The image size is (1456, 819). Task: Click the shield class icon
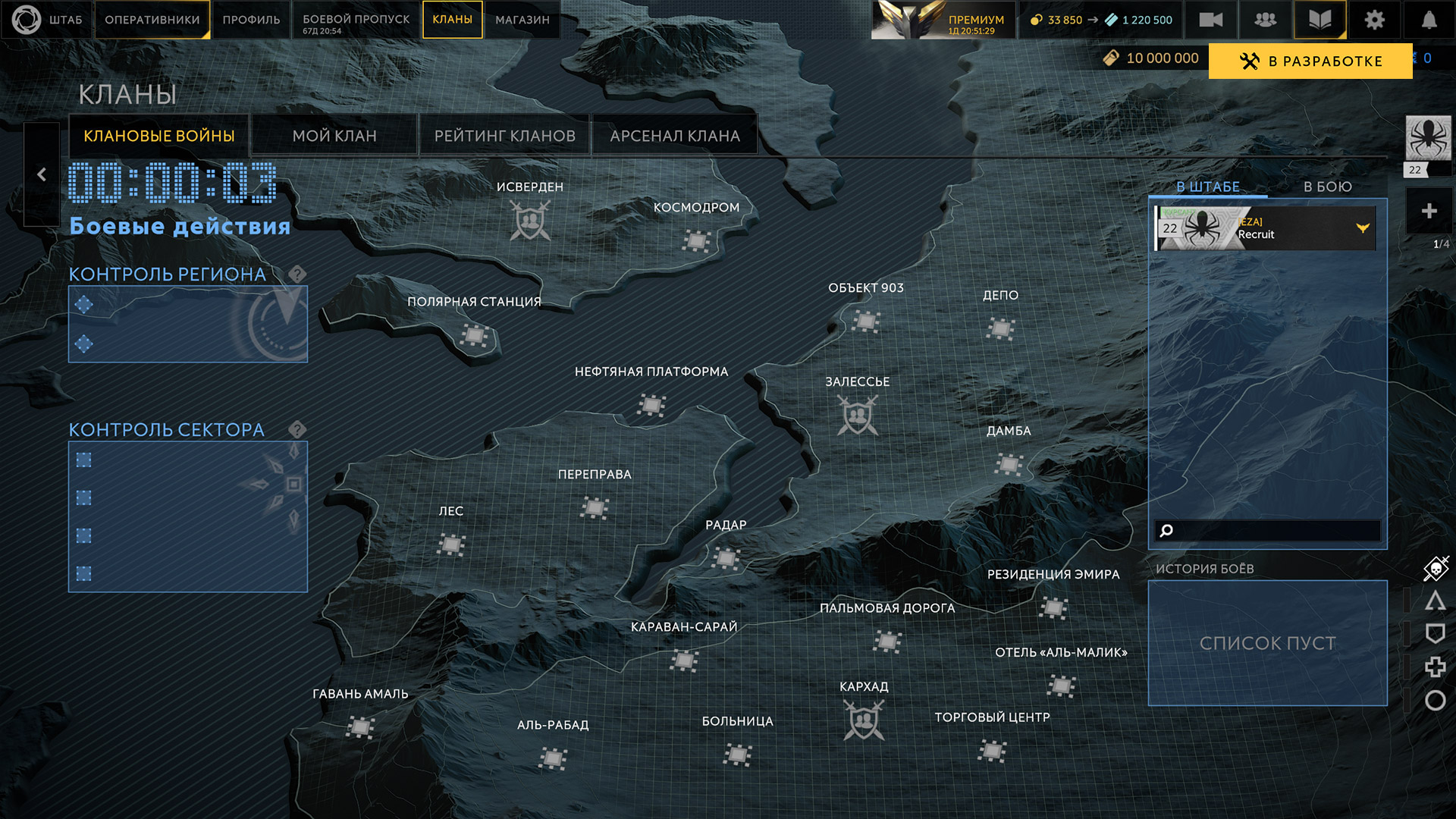tap(1435, 633)
